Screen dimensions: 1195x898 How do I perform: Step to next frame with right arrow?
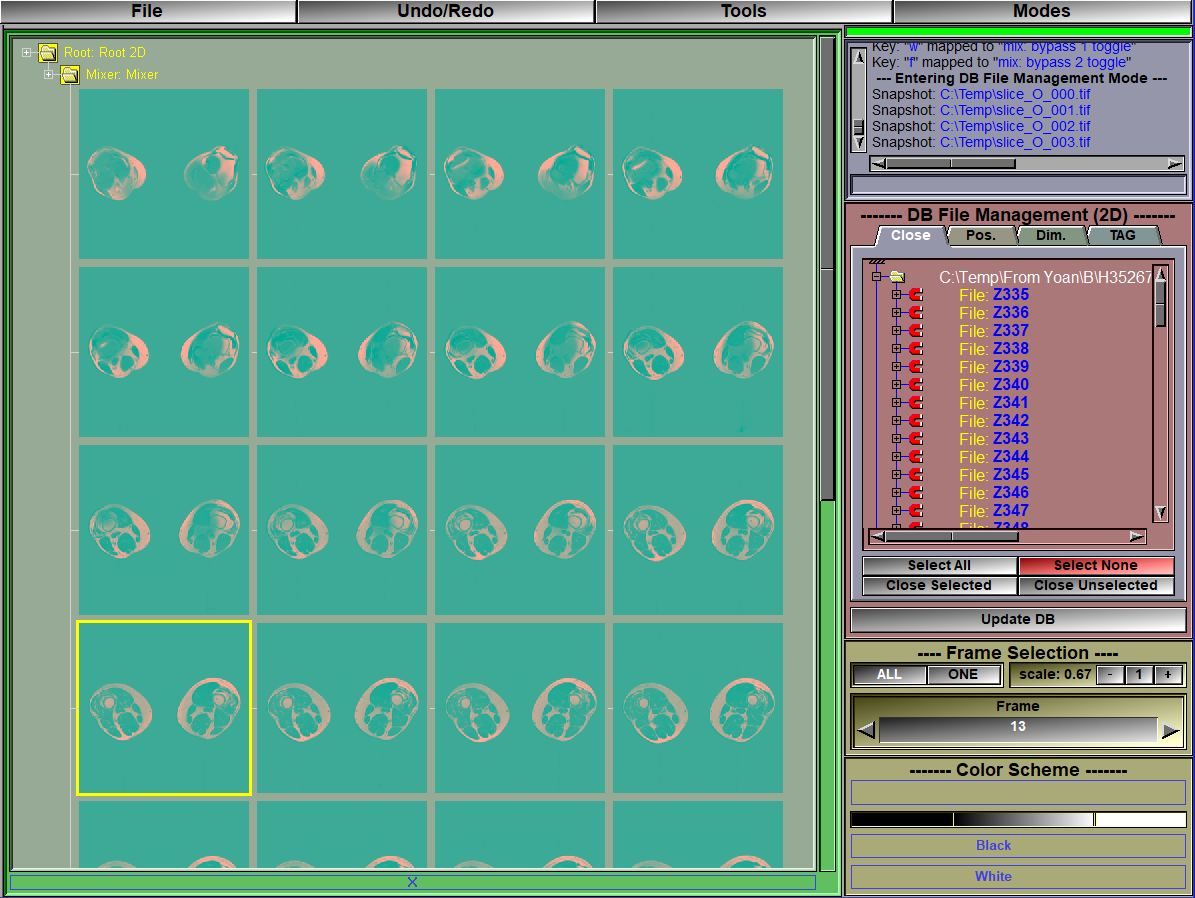point(1171,730)
